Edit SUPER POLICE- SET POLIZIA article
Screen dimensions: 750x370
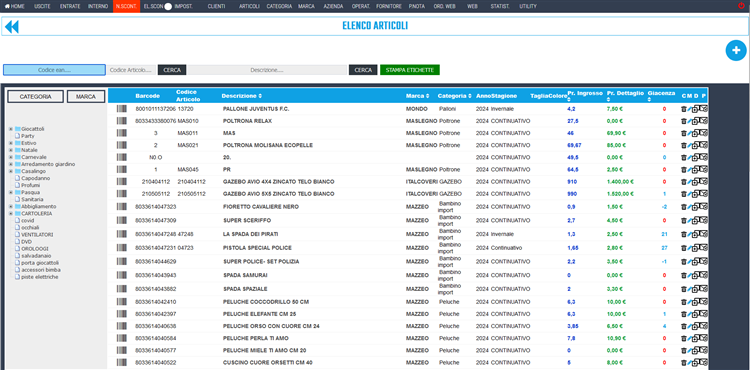(690, 262)
